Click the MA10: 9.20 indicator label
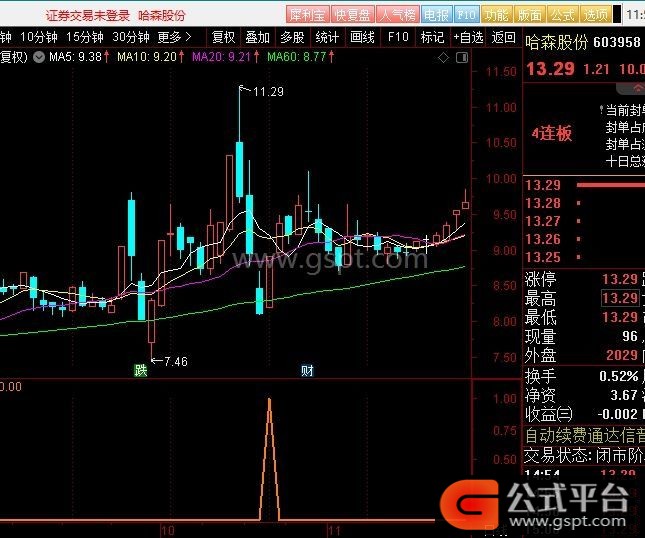 (x=151, y=57)
